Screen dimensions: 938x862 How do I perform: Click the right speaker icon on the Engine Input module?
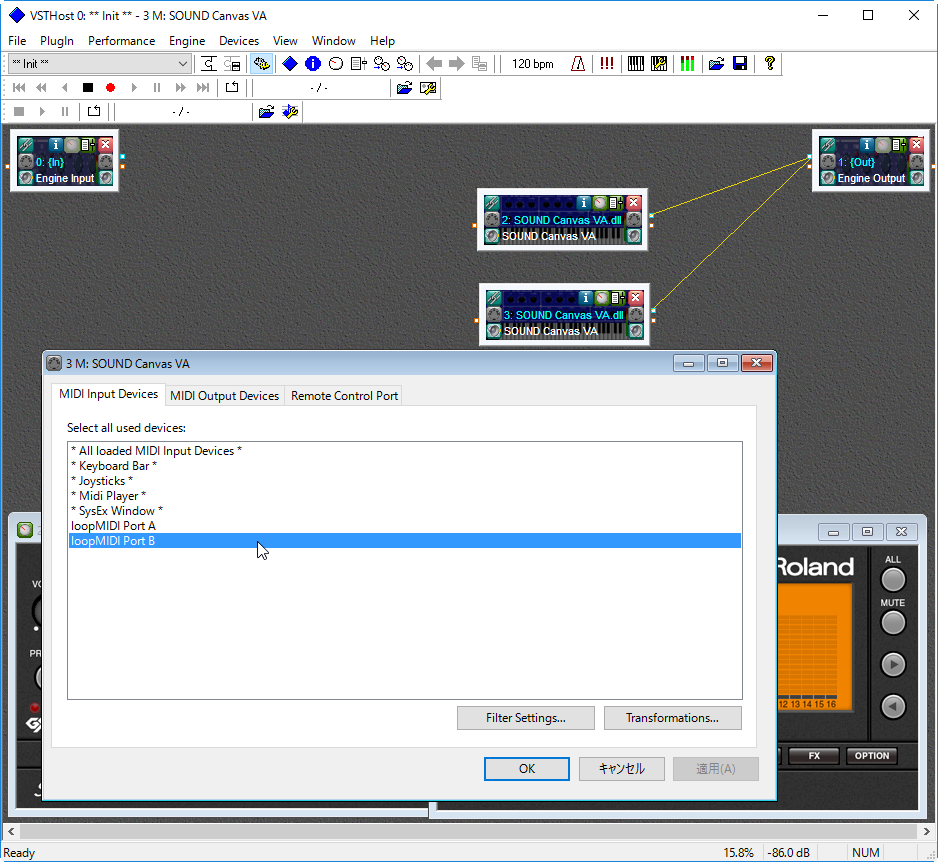click(x=106, y=178)
